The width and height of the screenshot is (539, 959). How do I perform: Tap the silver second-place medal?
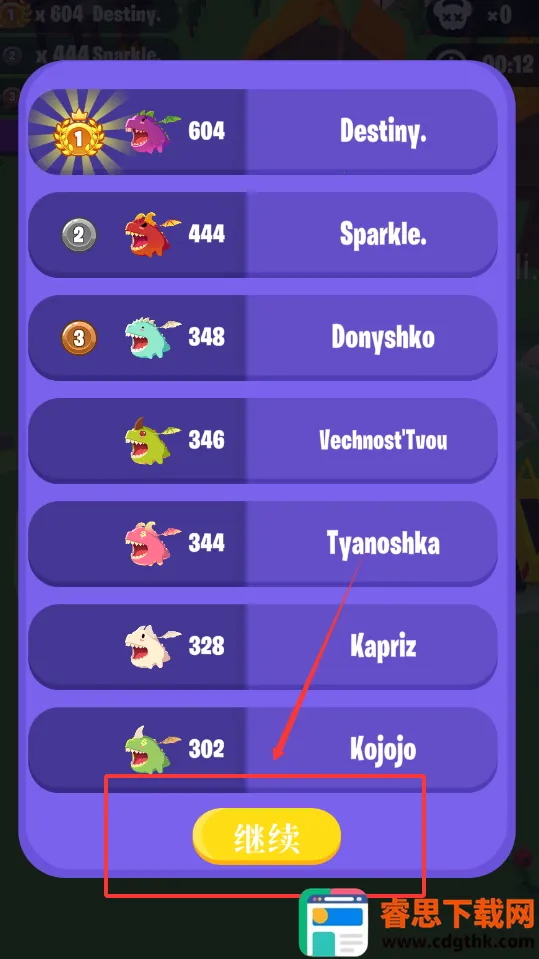point(79,235)
